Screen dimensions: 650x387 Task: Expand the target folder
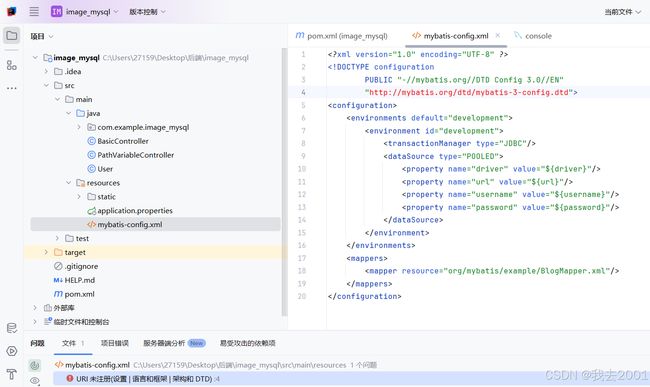point(46,252)
